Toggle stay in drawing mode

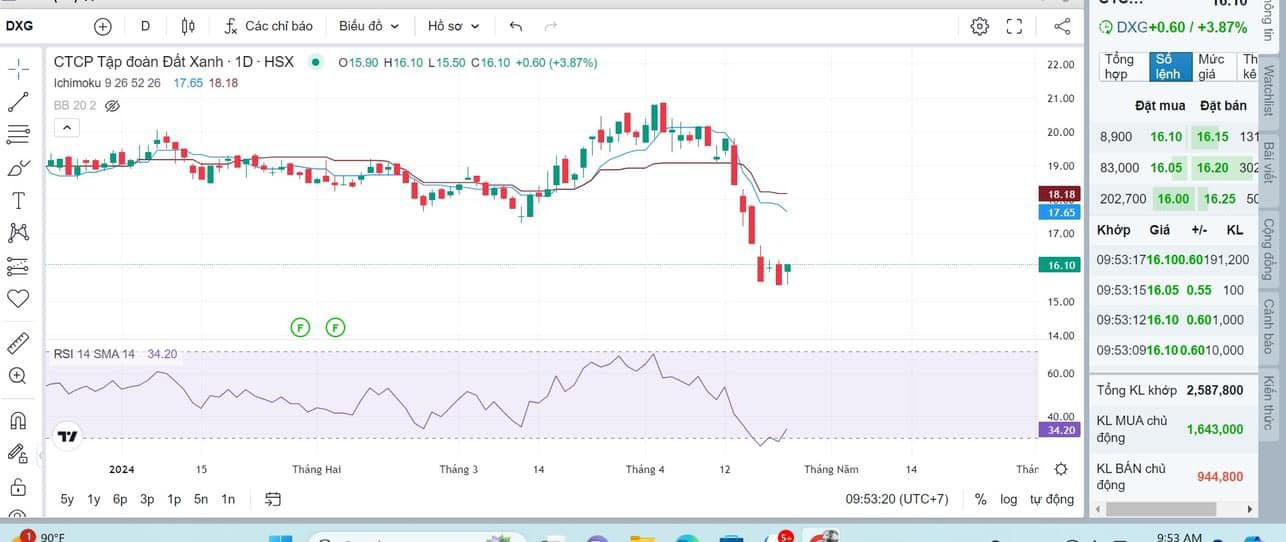click(18, 453)
